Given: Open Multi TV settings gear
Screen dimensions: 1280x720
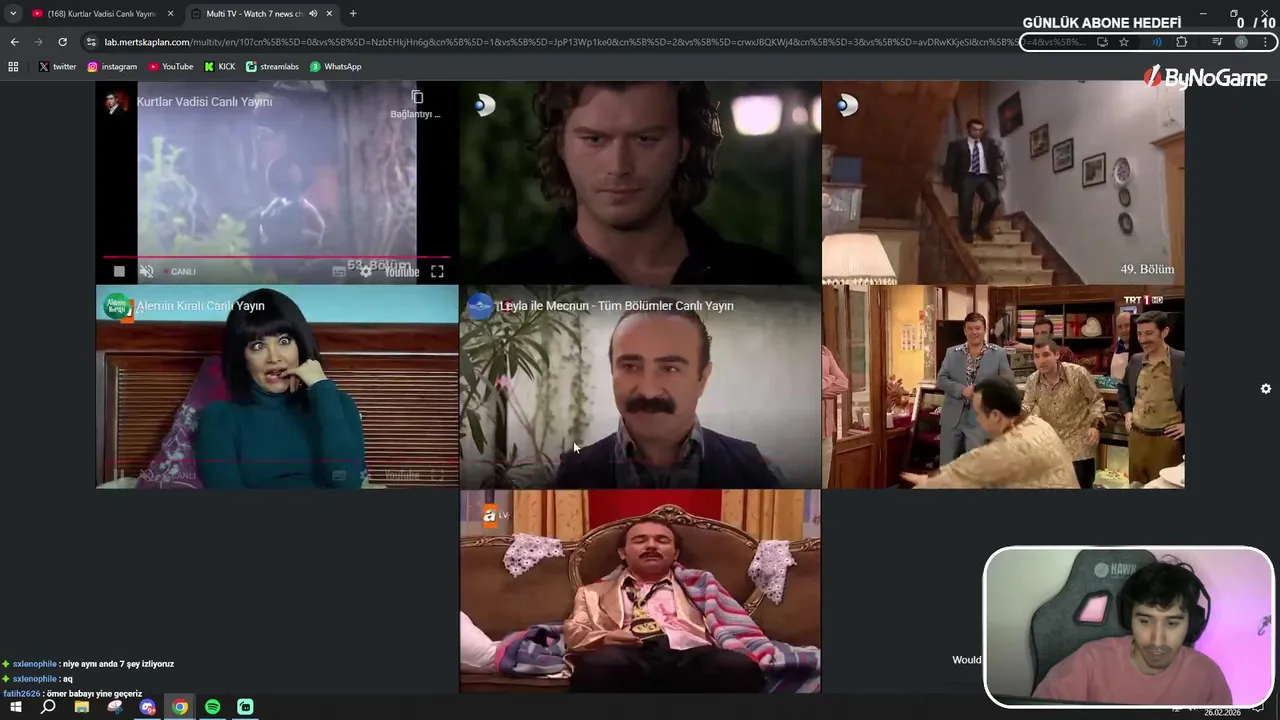Looking at the screenshot, I should click(x=1265, y=389).
